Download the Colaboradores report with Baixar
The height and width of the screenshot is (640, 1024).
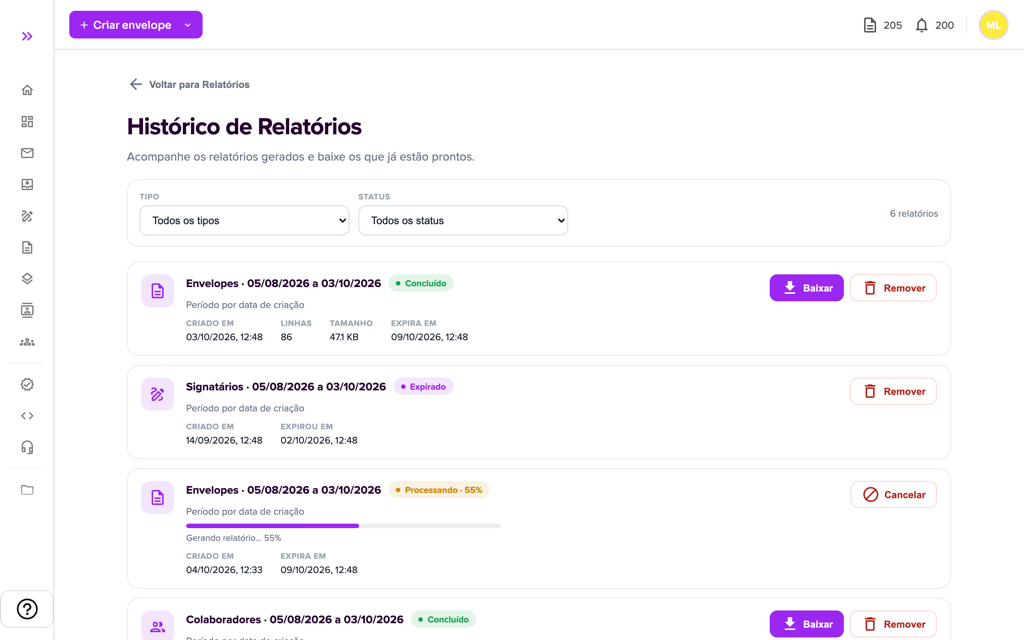click(807, 624)
